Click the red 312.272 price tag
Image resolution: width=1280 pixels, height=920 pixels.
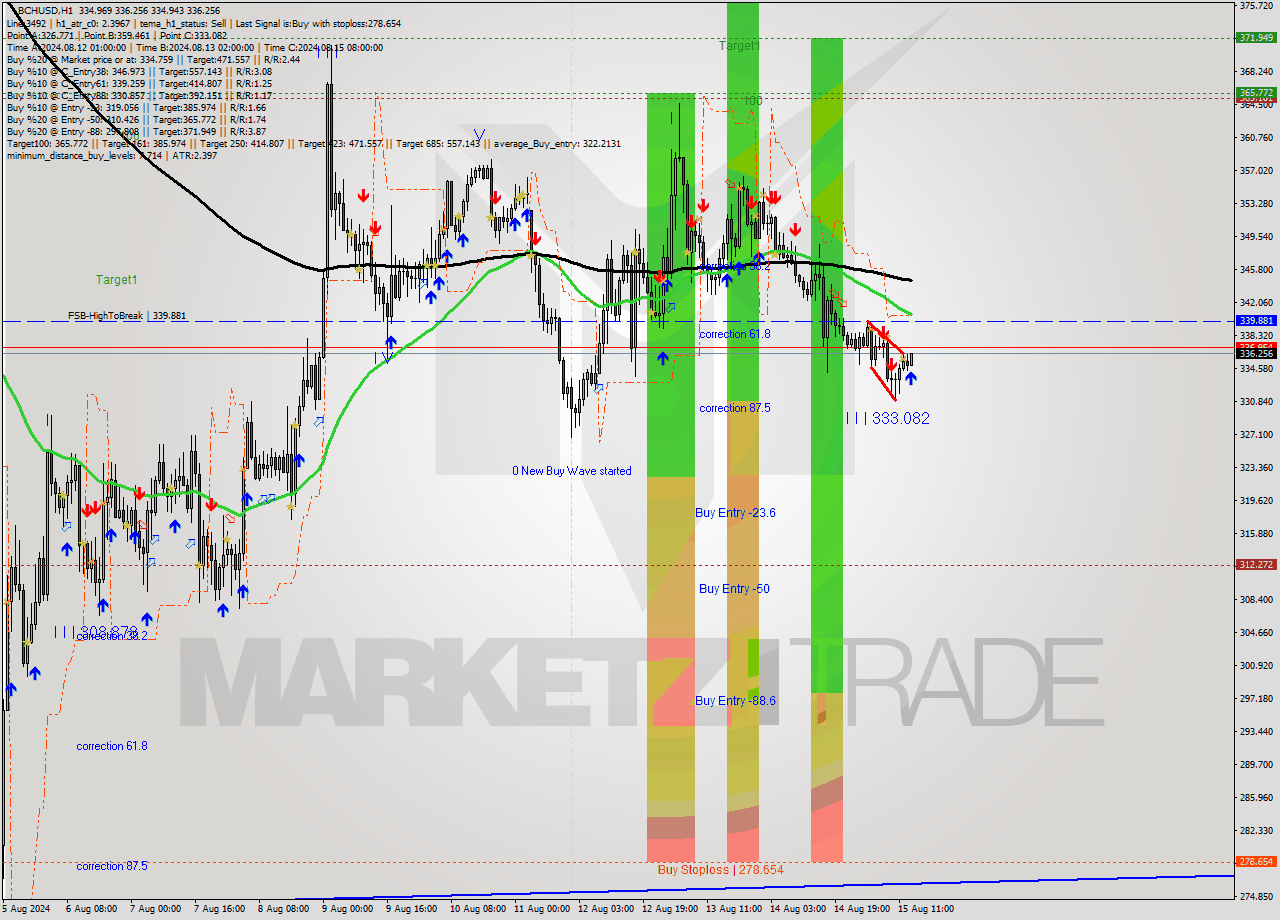[x=1256, y=564]
